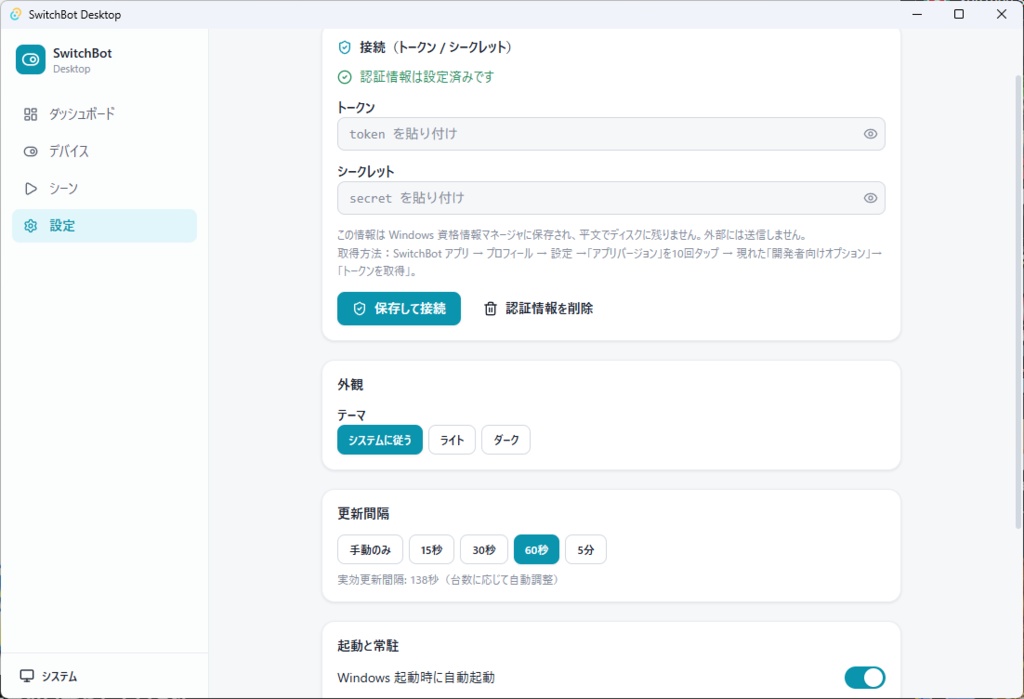The image size is (1024, 699).
Task: Set refresh interval to 30秒
Action: click(x=484, y=549)
